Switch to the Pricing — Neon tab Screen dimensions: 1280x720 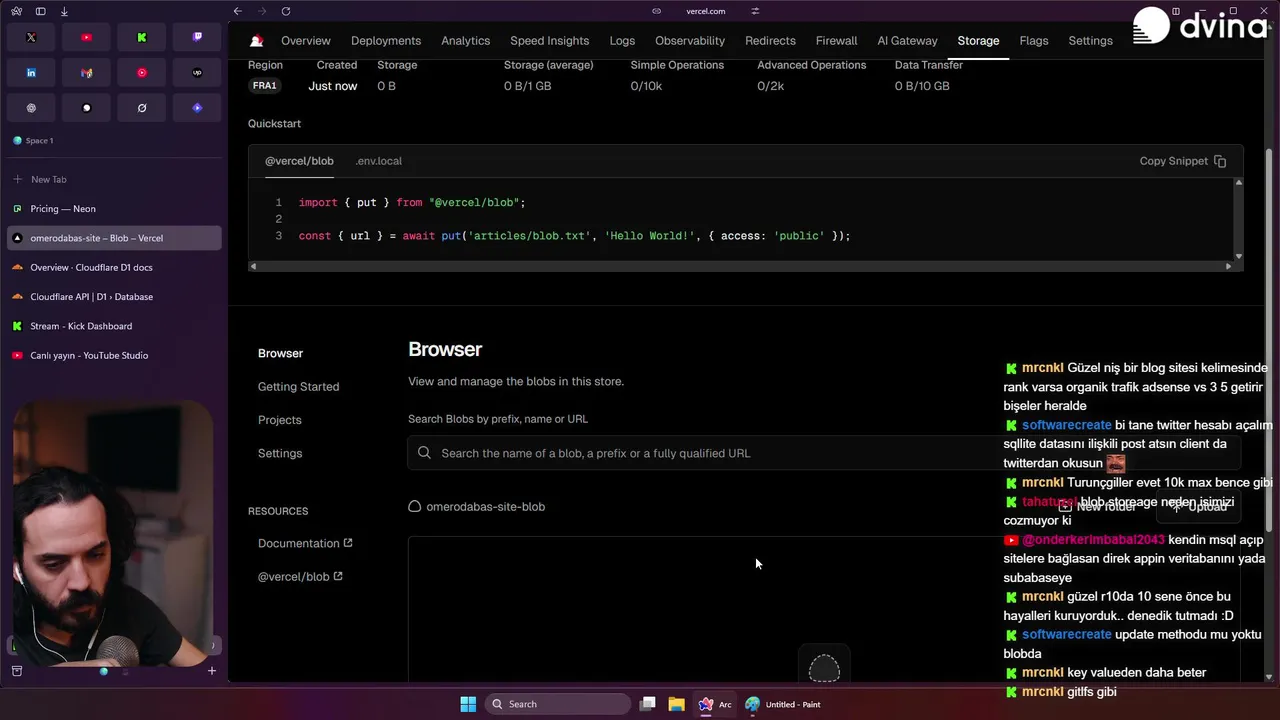[x=114, y=209]
